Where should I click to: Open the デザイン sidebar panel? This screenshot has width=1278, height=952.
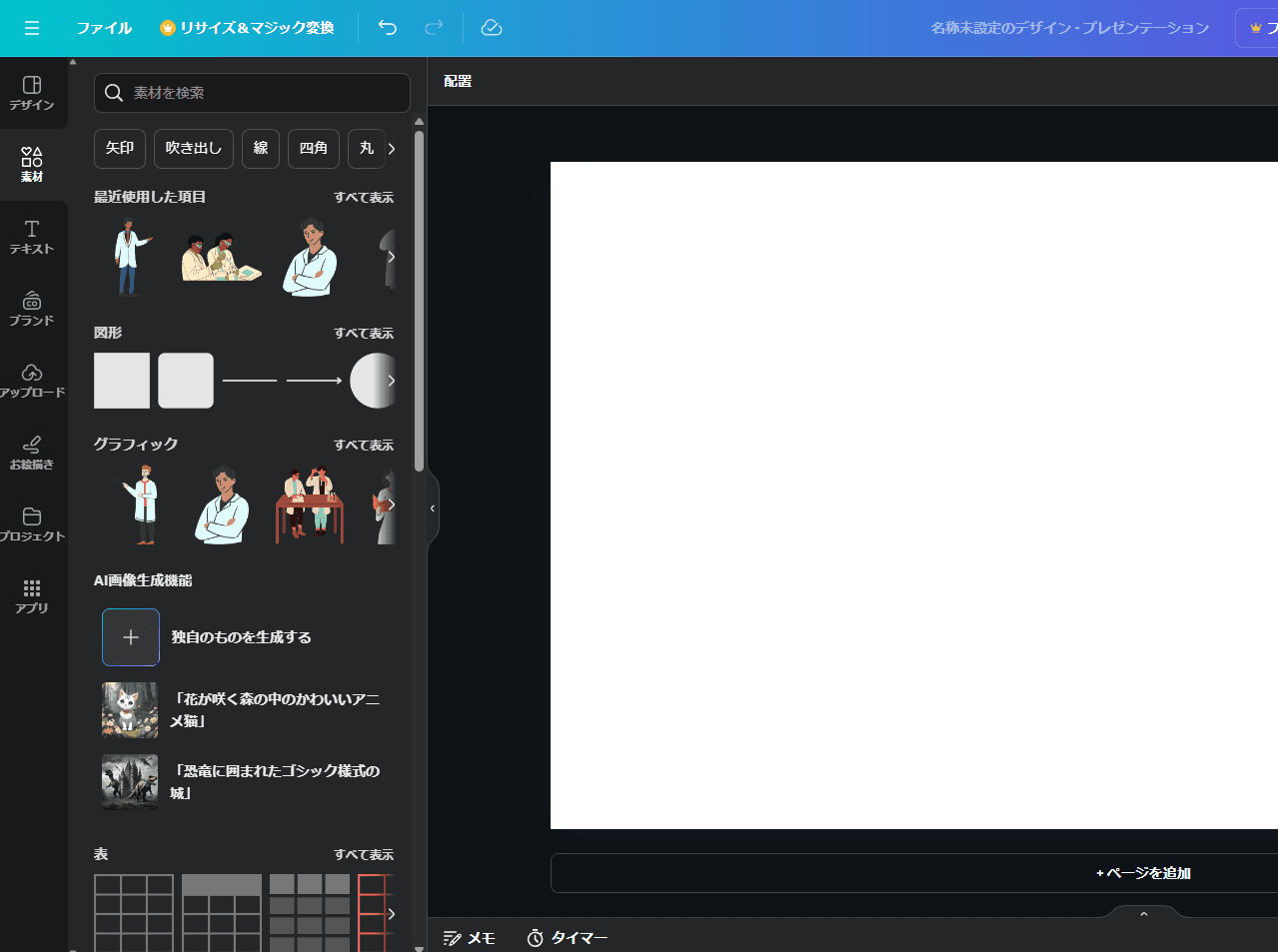32,93
